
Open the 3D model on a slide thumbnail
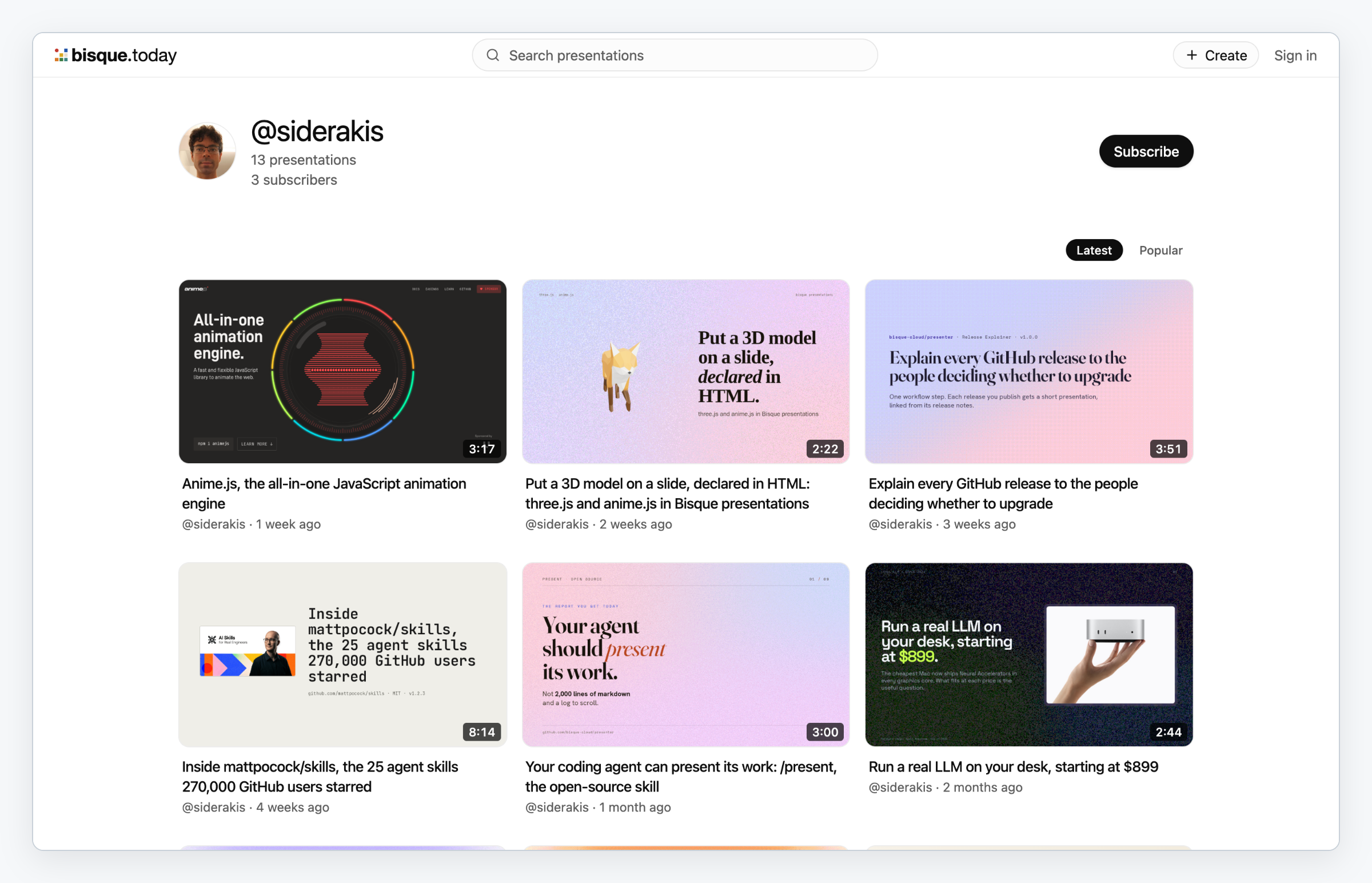pyautogui.click(x=686, y=372)
